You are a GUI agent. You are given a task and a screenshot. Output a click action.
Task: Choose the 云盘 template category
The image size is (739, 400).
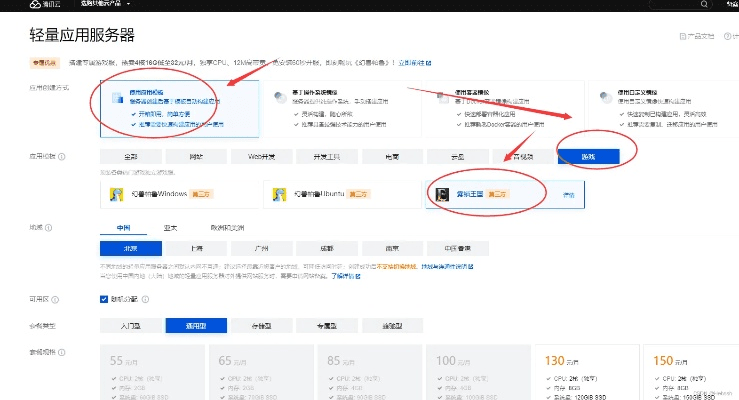458,156
